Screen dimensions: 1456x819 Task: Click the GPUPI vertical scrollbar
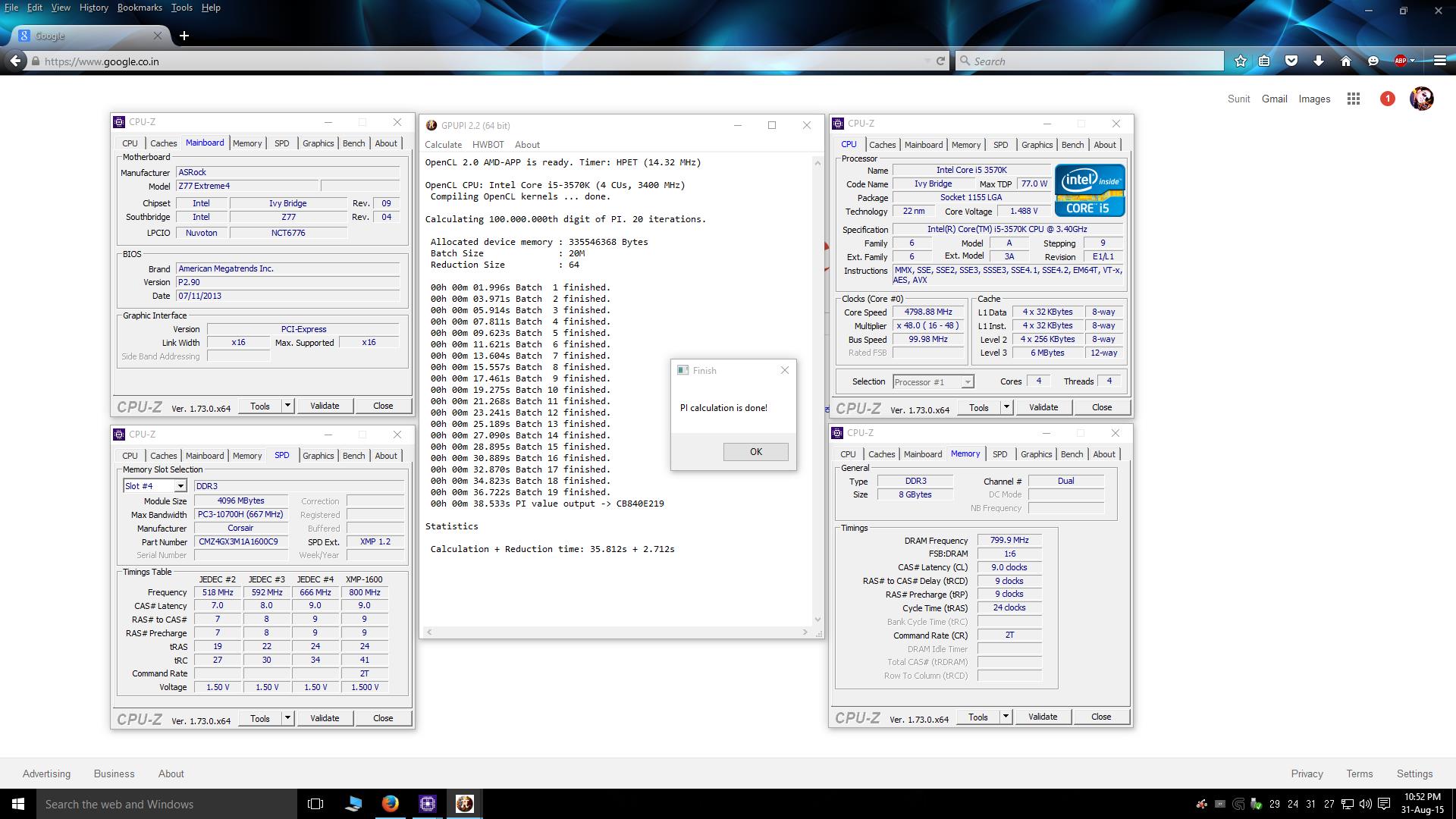click(817, 391)
